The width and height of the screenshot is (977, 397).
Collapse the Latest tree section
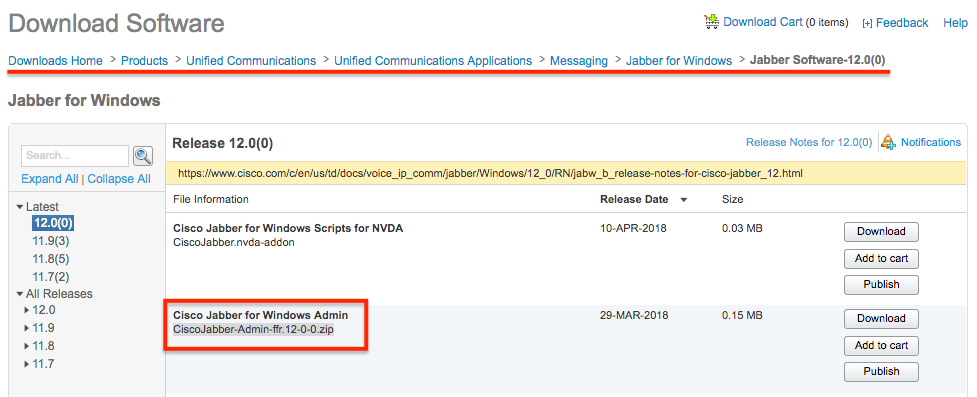pyautogui.click(x=20, y=207)
